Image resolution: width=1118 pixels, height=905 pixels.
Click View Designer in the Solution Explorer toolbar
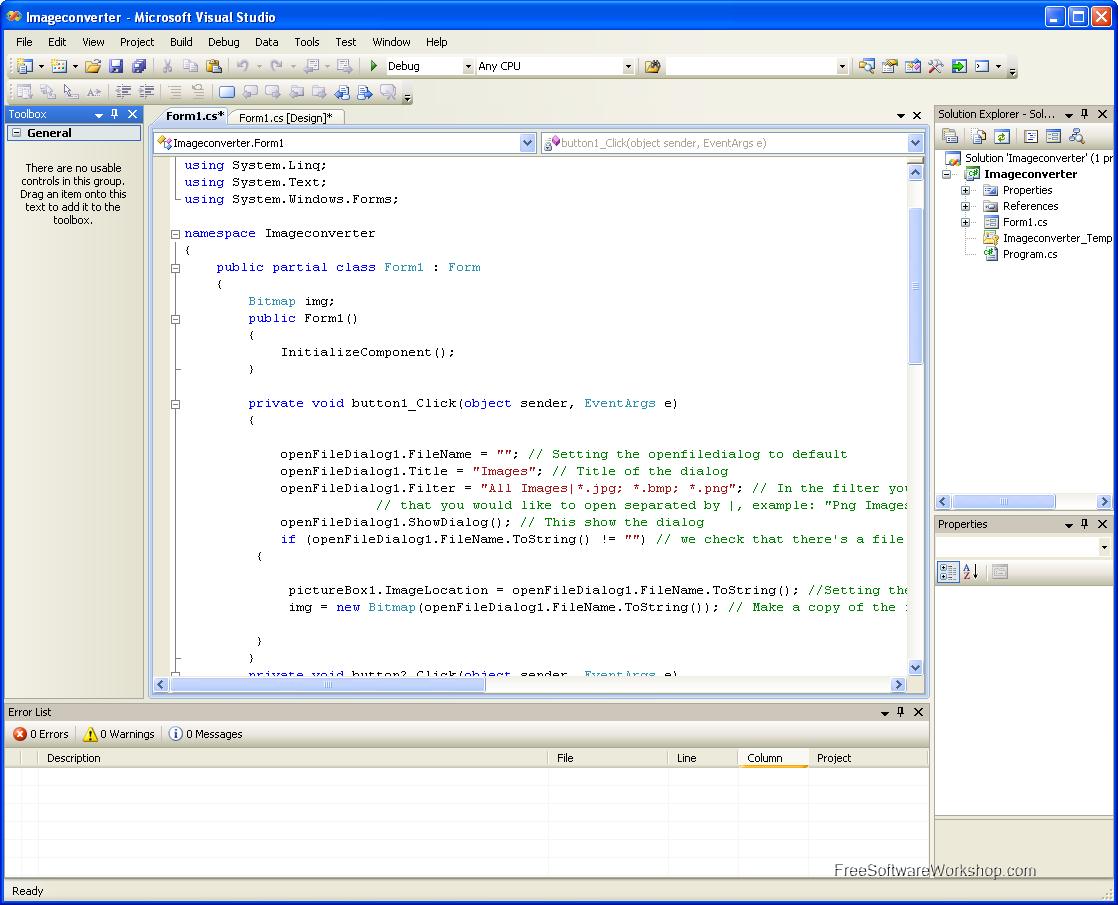1053,136
